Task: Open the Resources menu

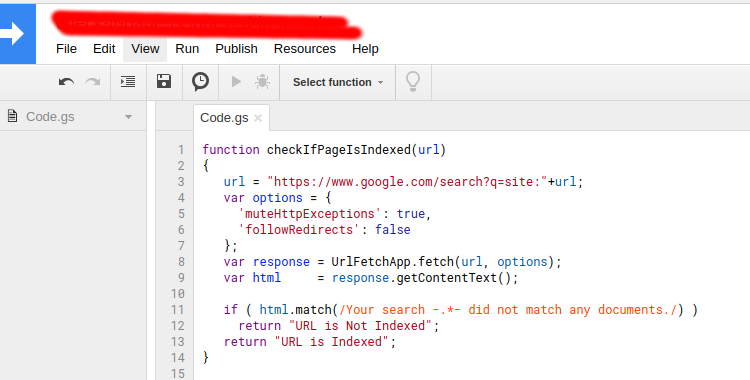Action: 305,49
